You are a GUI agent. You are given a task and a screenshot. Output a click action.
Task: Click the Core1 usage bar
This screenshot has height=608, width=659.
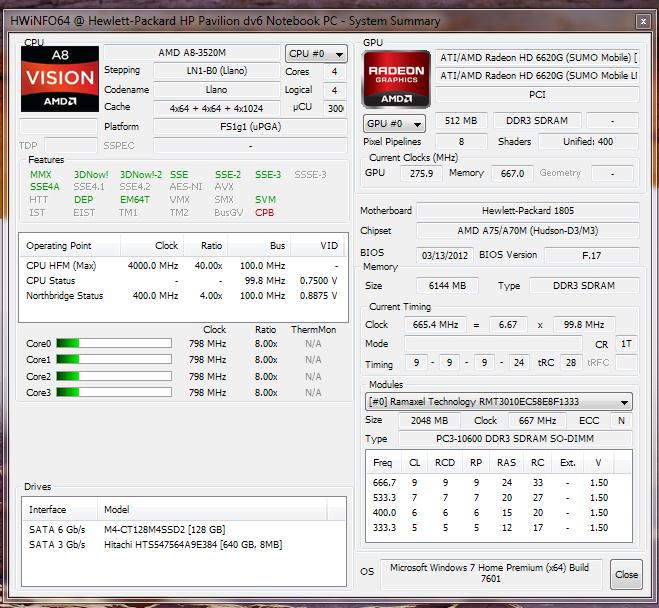pos(114,360)
